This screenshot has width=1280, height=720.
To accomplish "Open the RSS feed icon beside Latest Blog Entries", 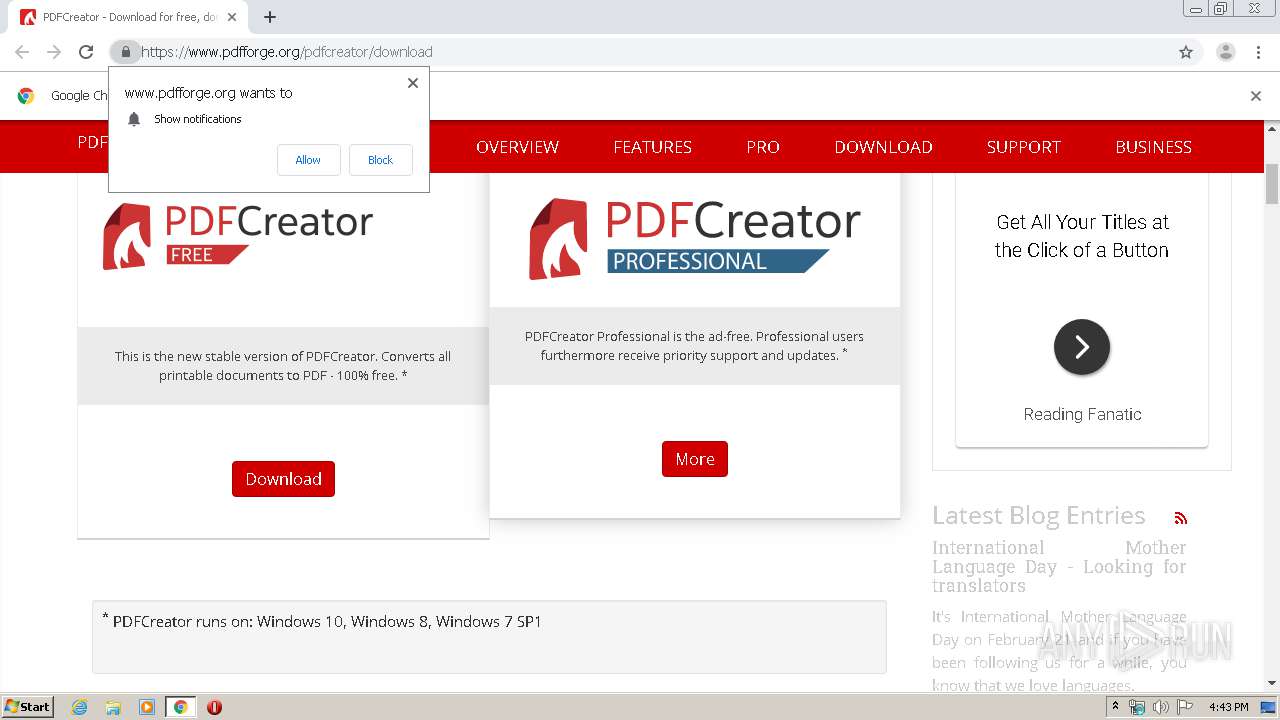I will click(x=1181, y=518).
